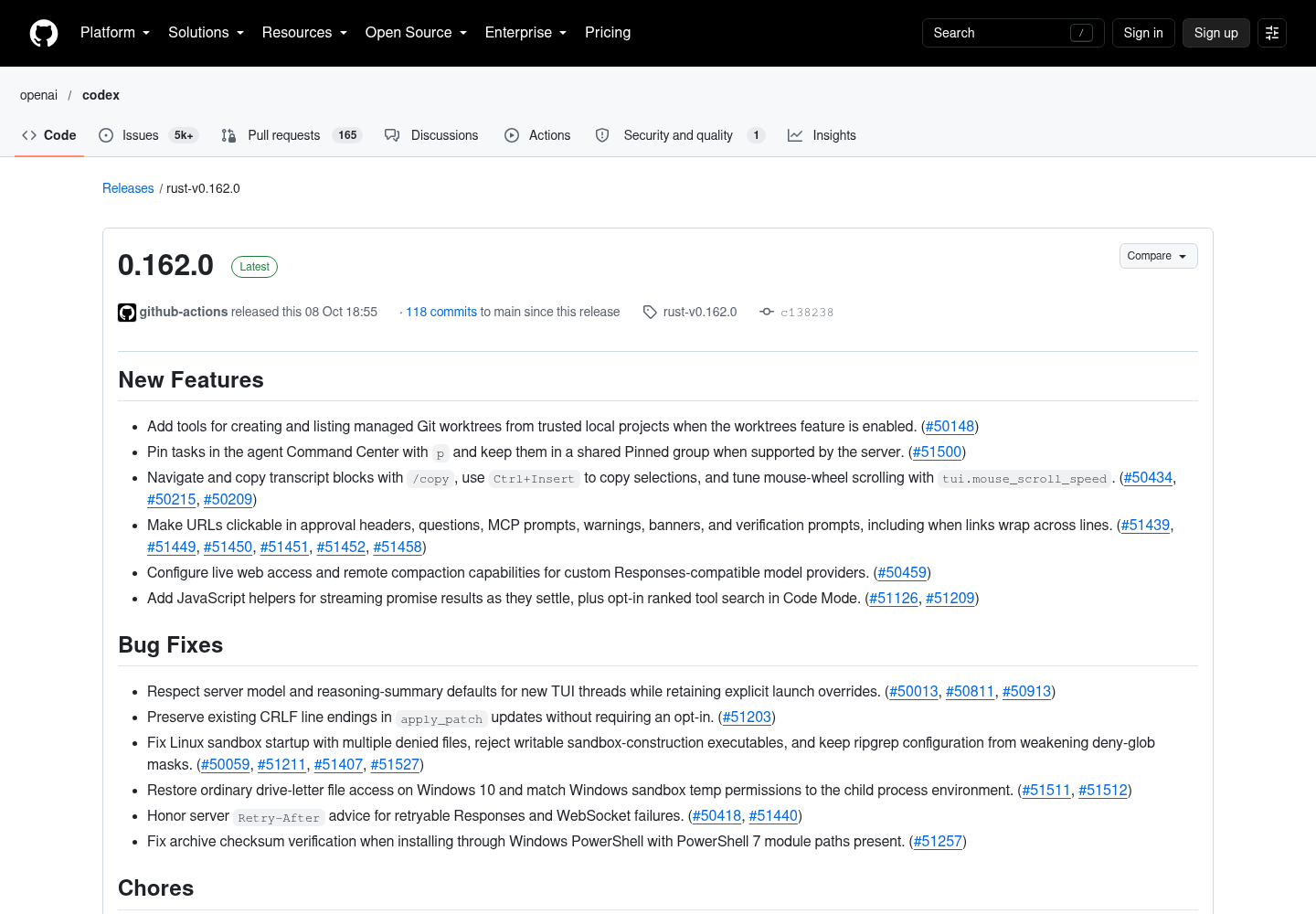Viewport: 1316px width, 914px height.
Task: Click the commit hash c138238
Action: coord(807,313)
